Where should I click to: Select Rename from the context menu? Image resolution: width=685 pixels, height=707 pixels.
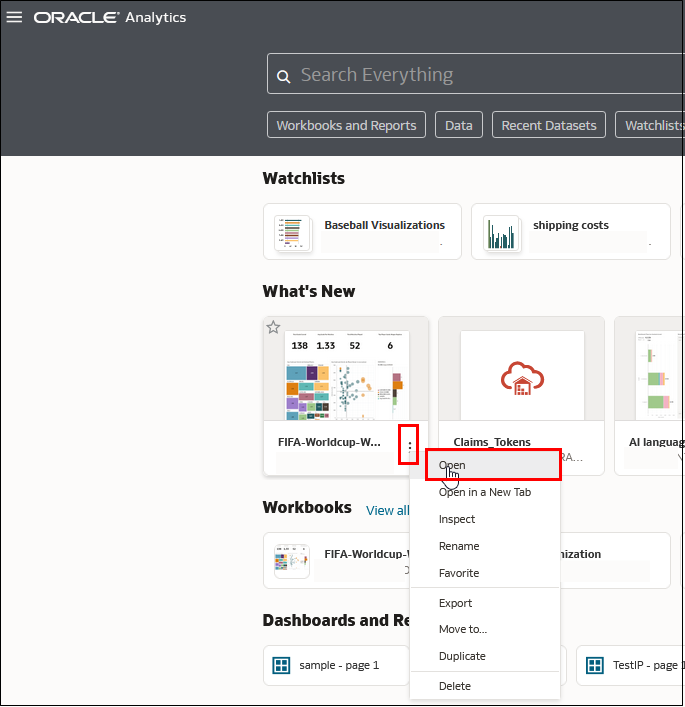[x=485, y=546]
